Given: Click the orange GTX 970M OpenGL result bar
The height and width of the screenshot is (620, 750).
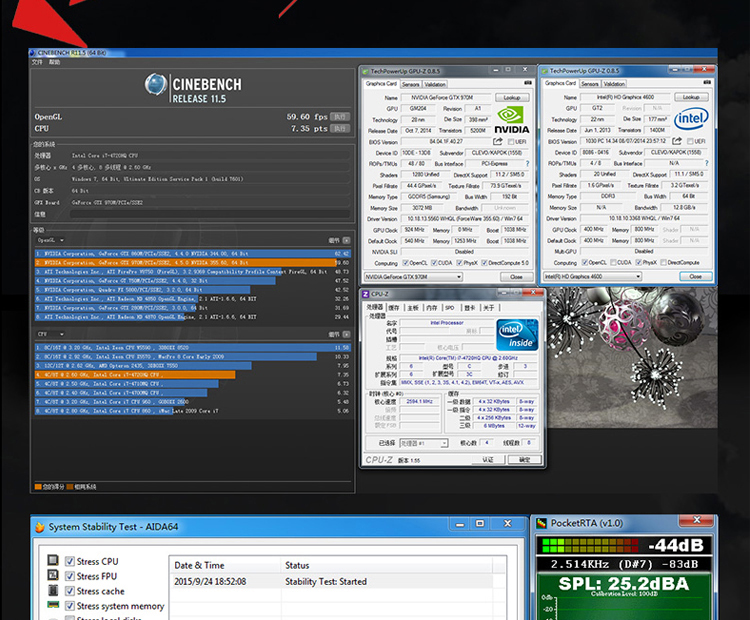Looking at the screenshot, I should [186, 263].
